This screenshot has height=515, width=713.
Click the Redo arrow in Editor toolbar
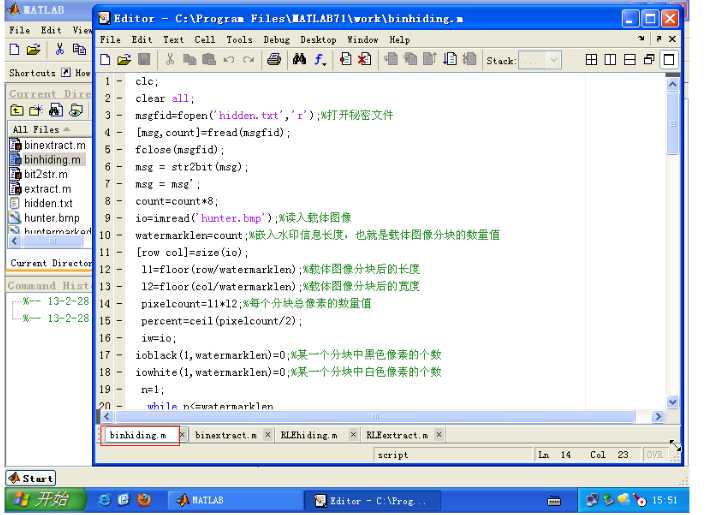point(248,60)
